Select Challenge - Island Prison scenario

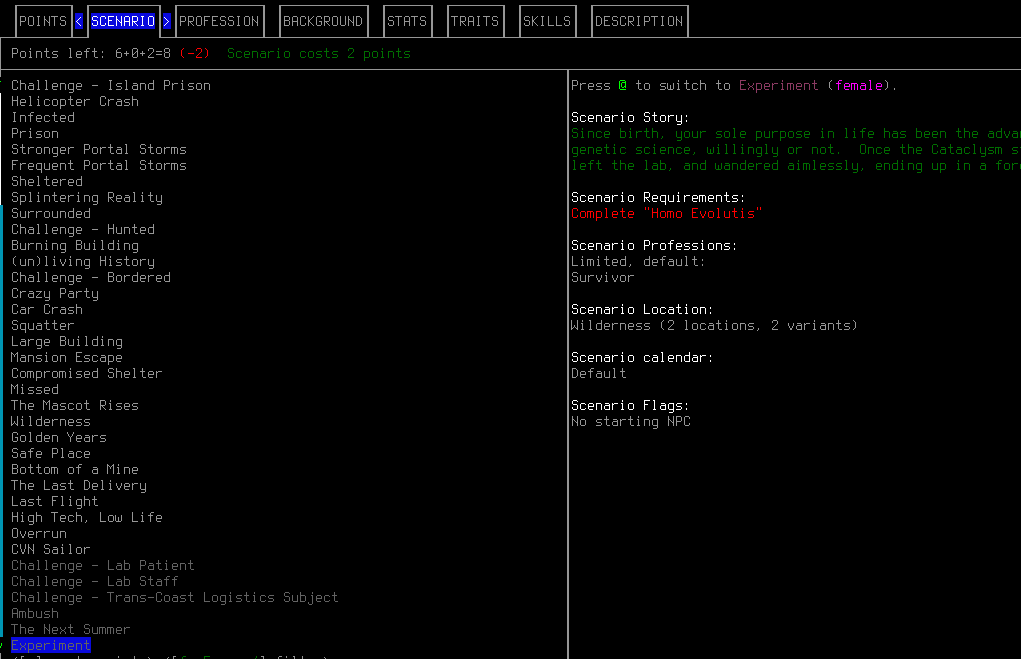click(111, 85)
